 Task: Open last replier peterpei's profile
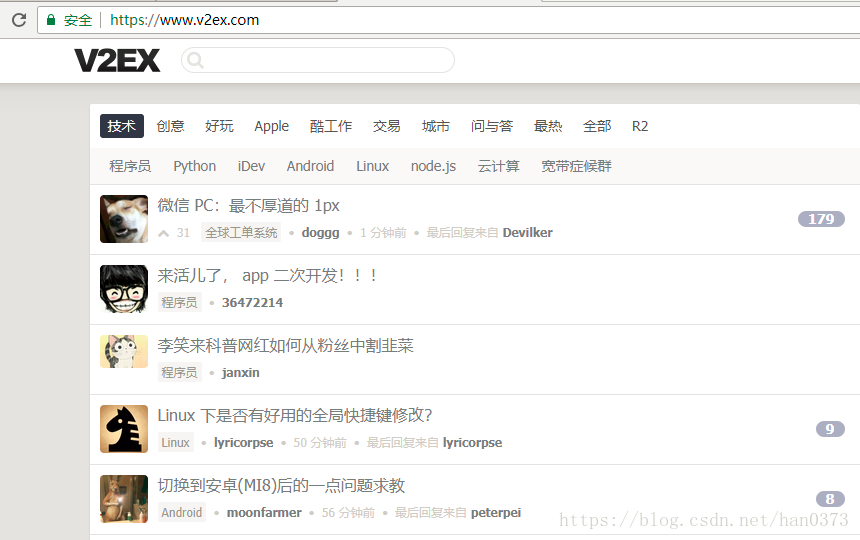(496, 513)
